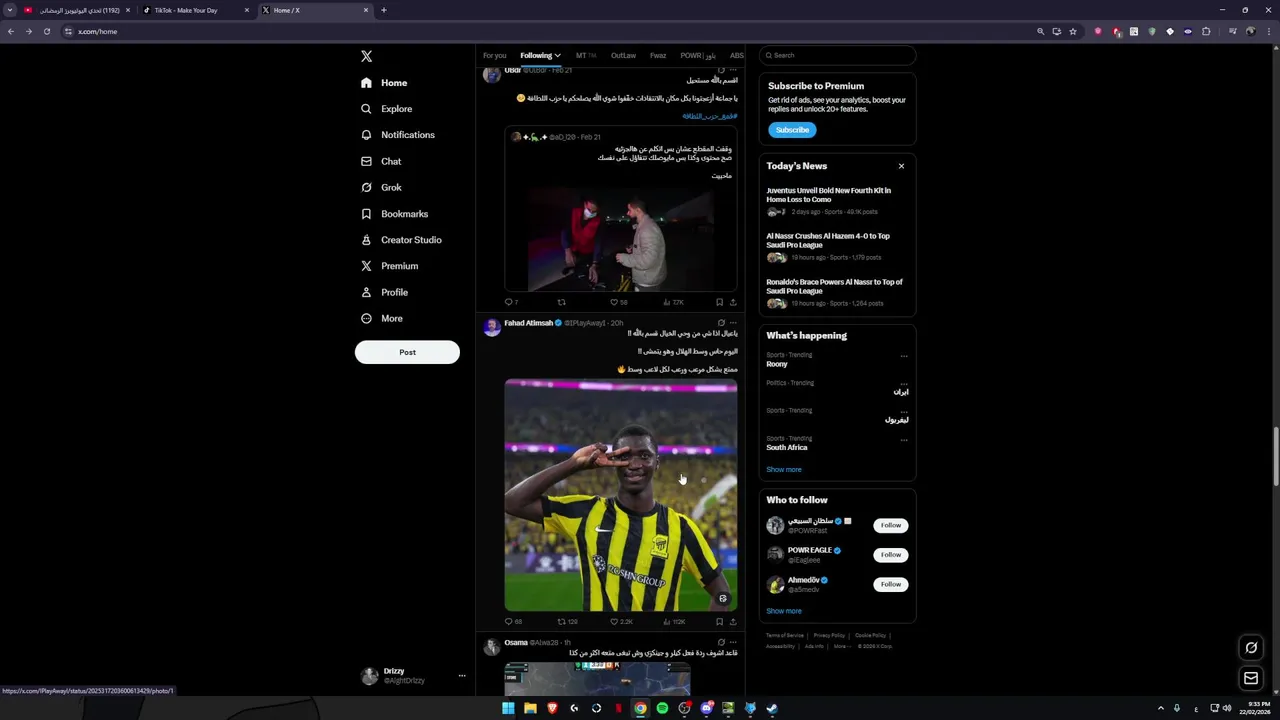Edit image with Grok on footballer photo
Viewport: 1280px width, 720px height.
[723, 598]
